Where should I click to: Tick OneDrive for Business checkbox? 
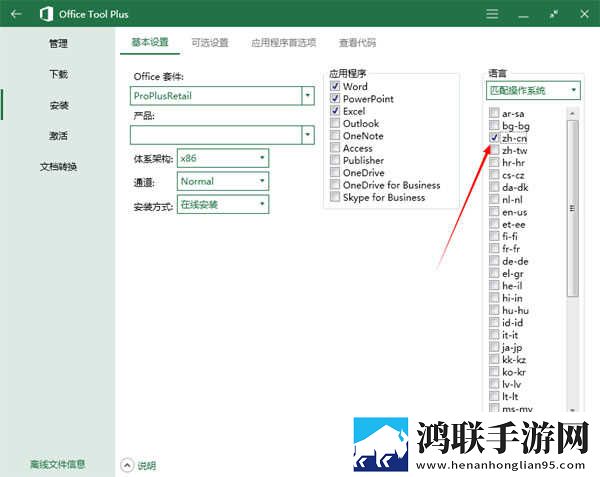[335, 185]
